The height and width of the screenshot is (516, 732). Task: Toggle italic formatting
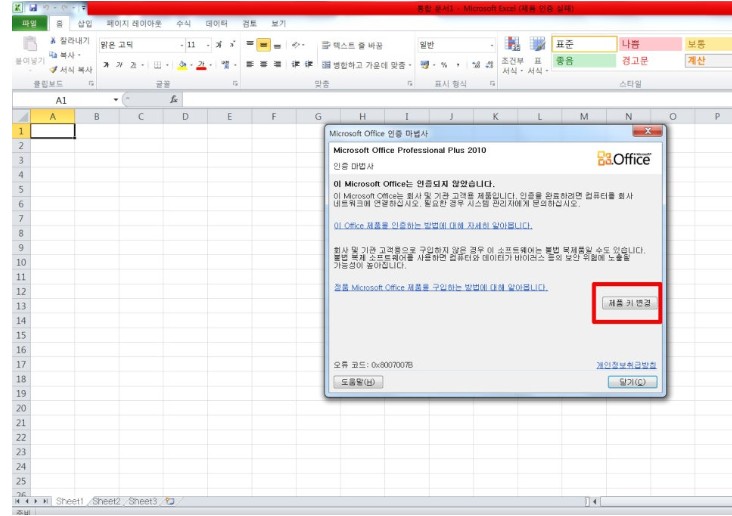click(120, 64)
